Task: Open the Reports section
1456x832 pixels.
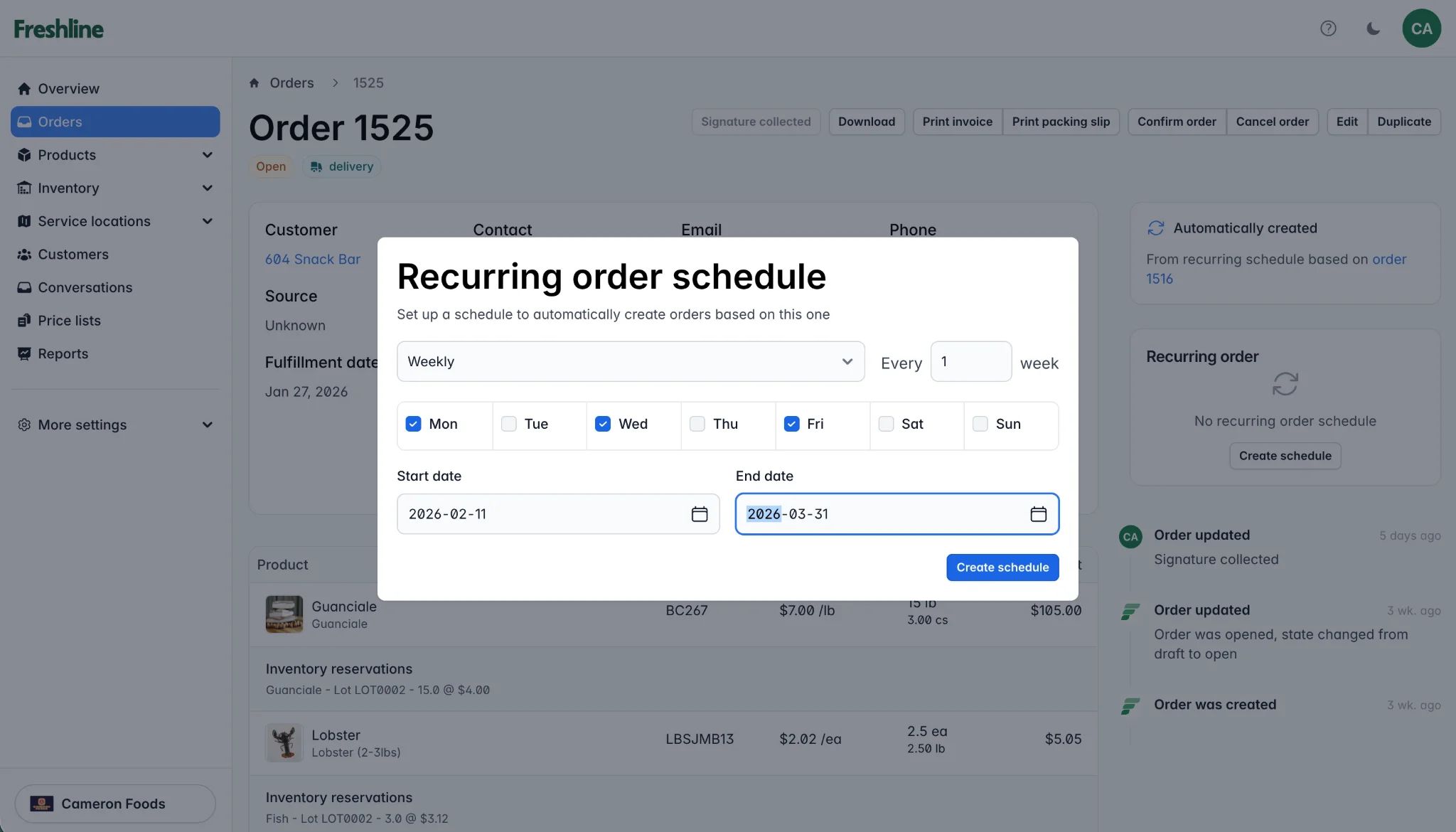Action: point(63,353)
